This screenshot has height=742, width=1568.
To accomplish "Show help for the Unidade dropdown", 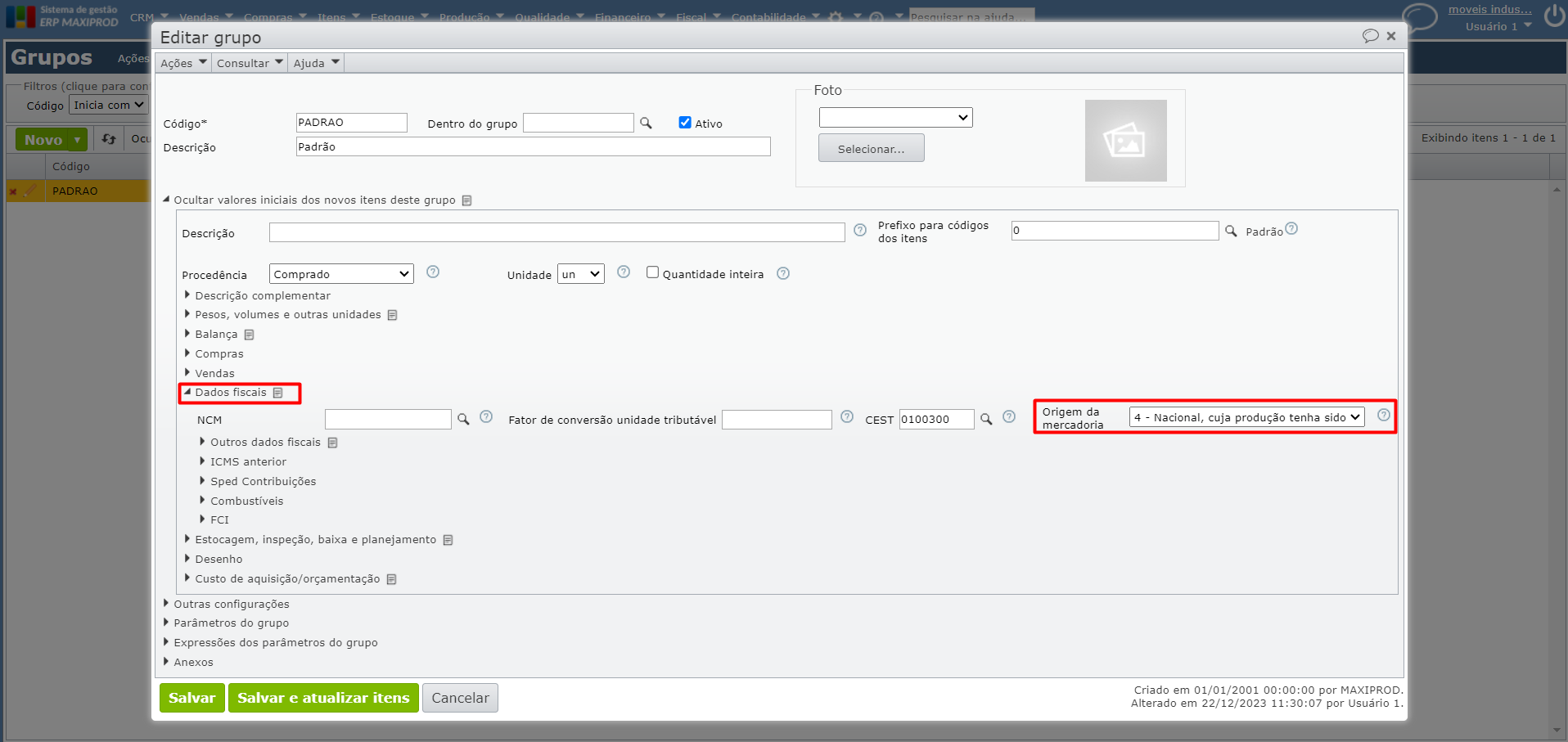I will (x=624, y=272).
